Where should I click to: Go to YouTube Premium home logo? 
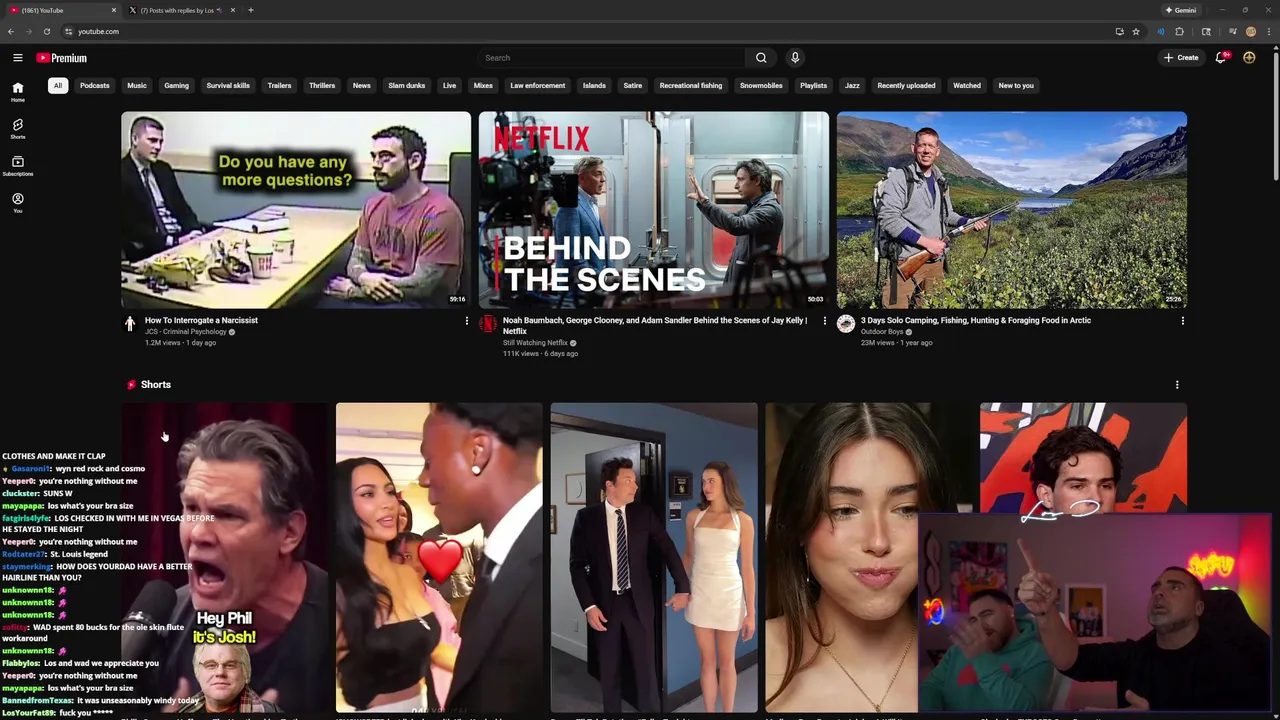coord(62,58)
